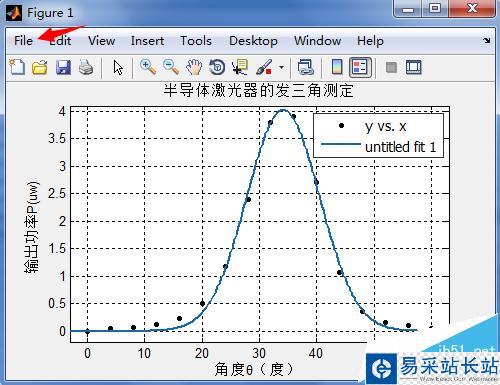Expand the toolbar dock arrow at far right

487,40
